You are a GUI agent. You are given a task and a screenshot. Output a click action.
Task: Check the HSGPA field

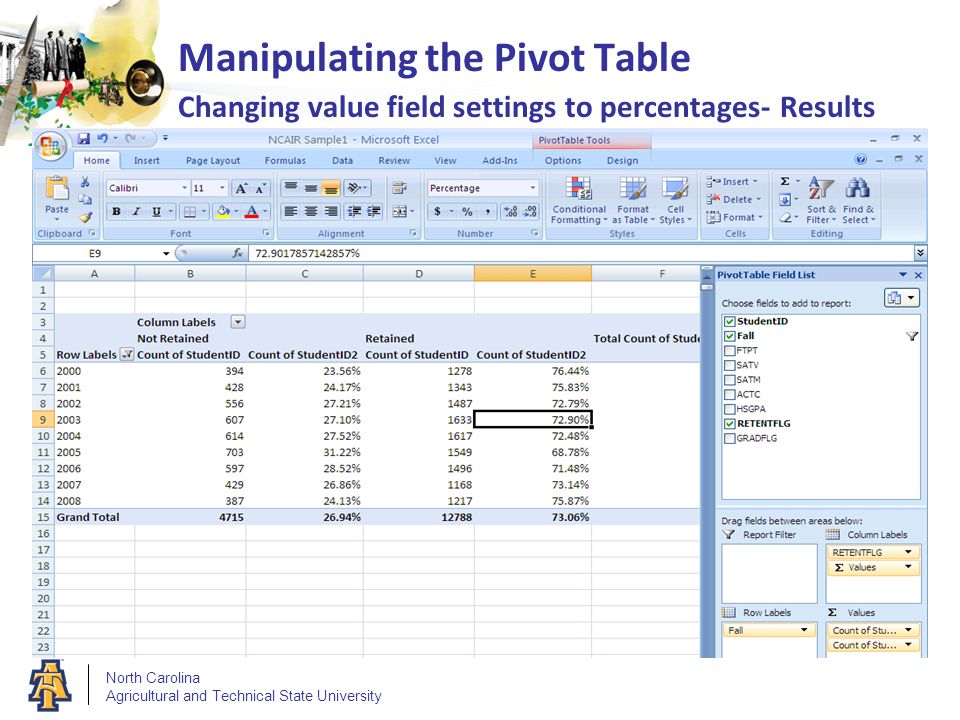point(729,409)
